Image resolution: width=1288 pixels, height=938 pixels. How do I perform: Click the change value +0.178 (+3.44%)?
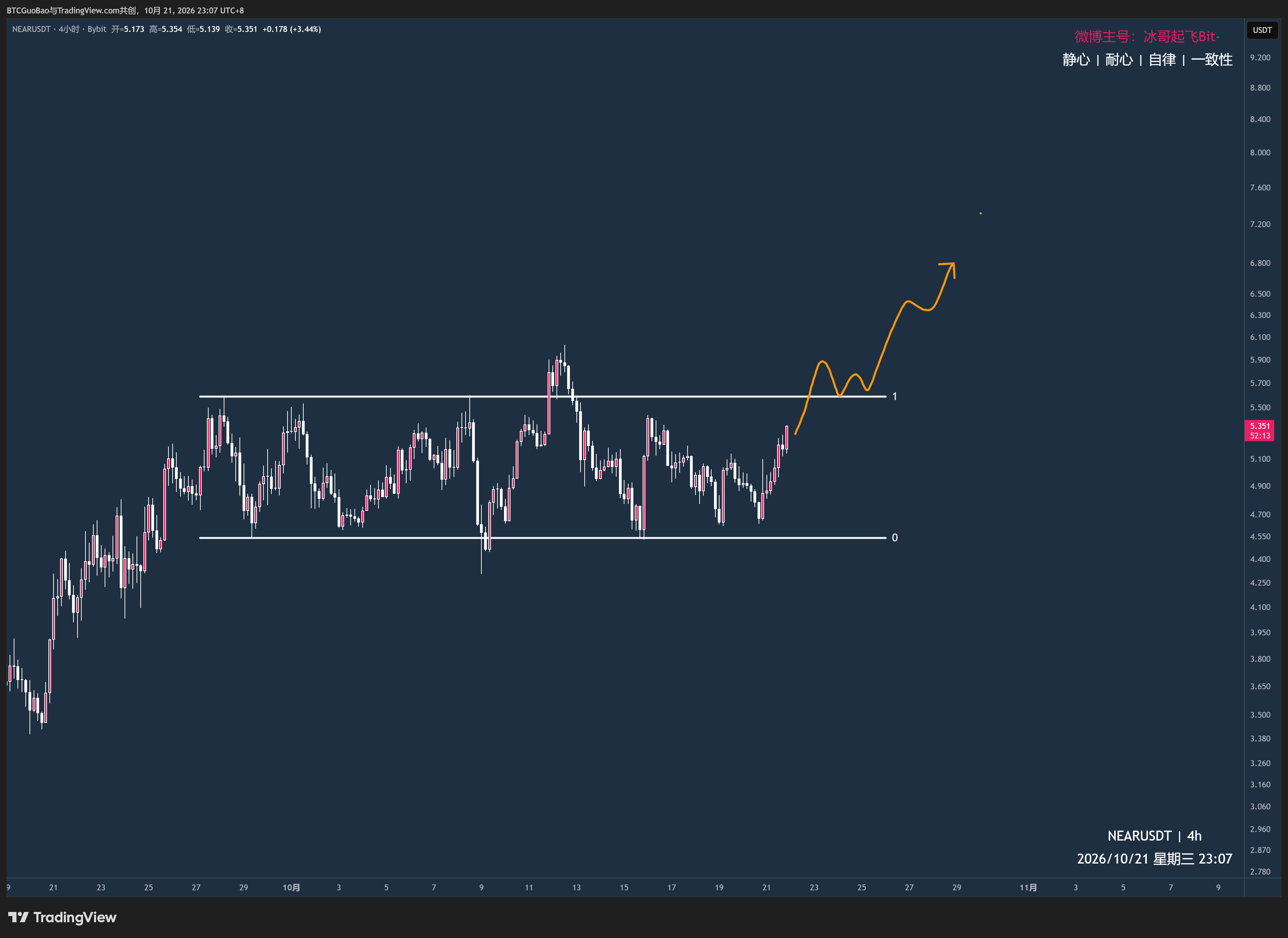click(x=291, y=29)
